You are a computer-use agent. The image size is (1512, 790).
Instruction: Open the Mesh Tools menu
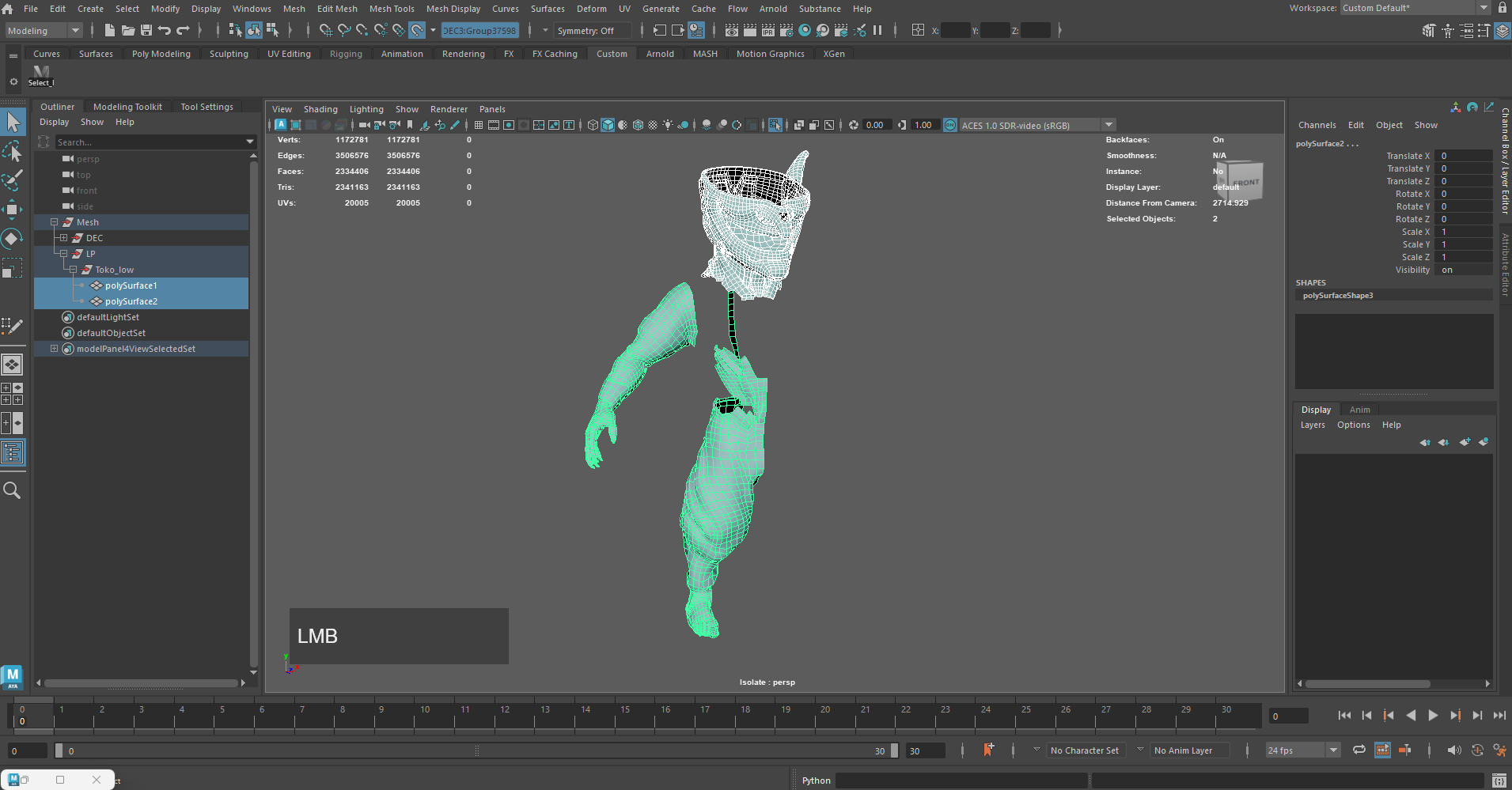point(392,9)
